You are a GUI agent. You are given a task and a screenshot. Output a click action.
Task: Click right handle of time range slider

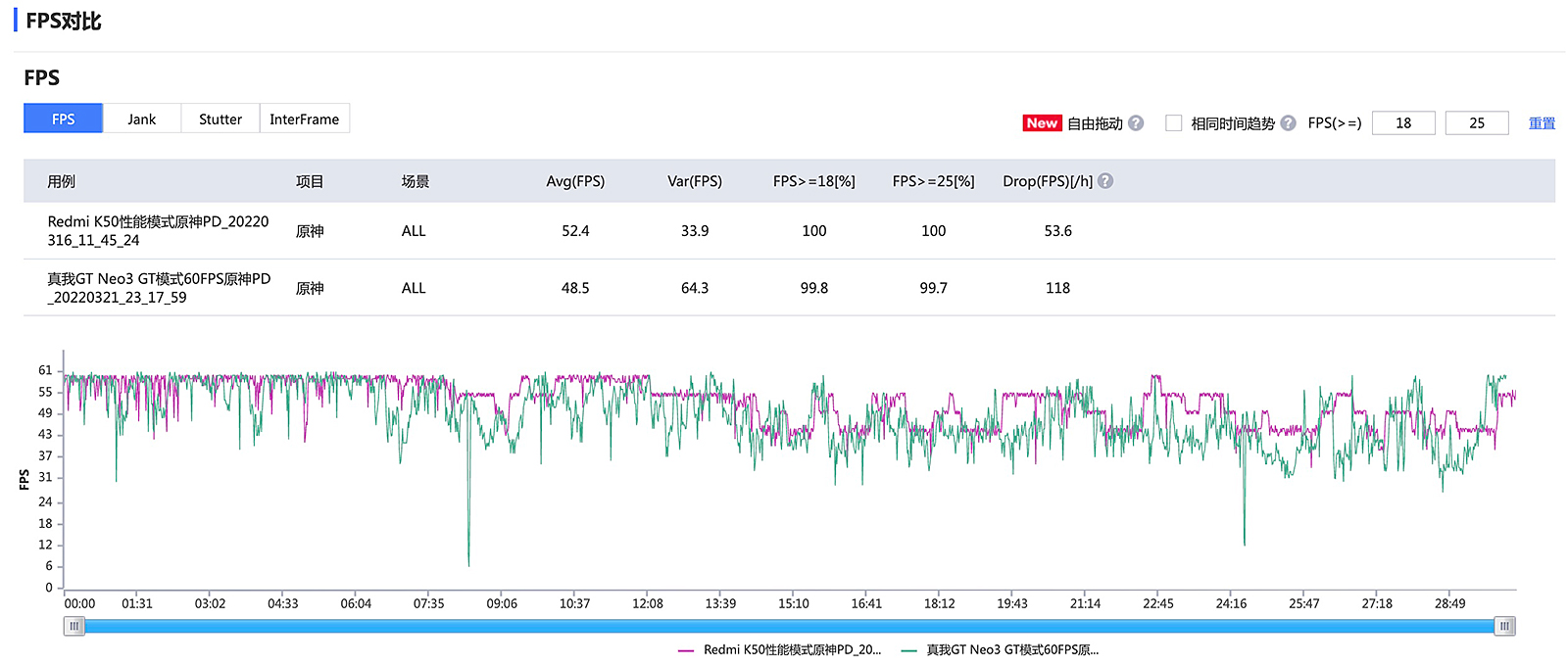tap(1504, 626)
